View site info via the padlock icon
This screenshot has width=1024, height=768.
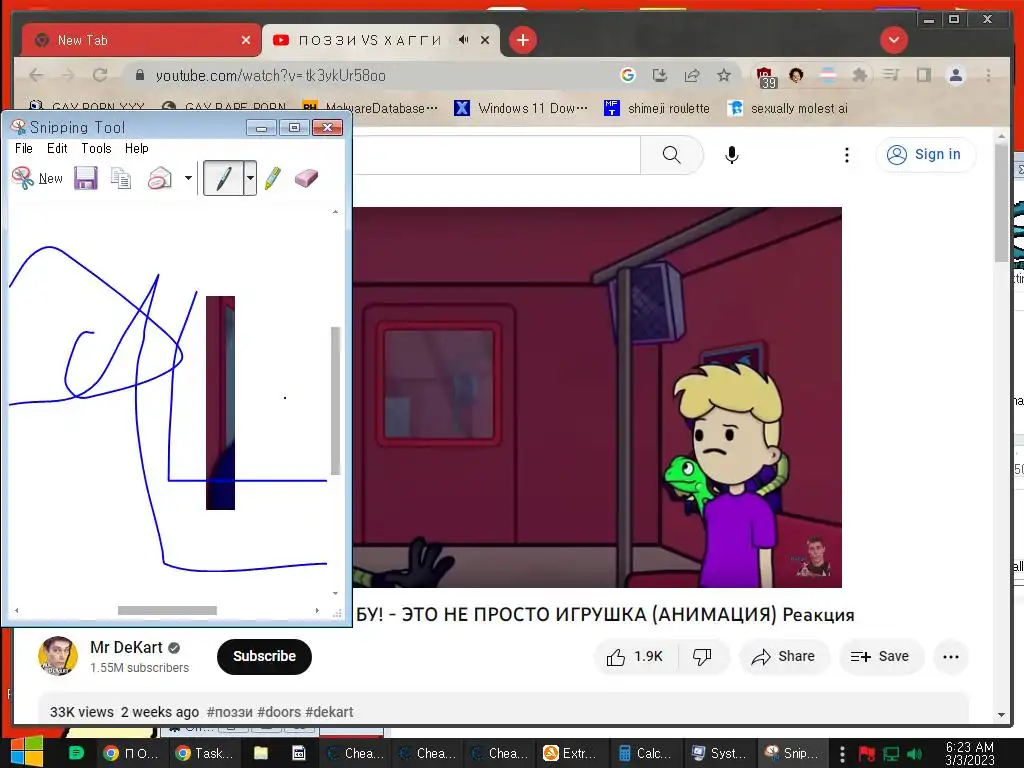coord(139,75)
